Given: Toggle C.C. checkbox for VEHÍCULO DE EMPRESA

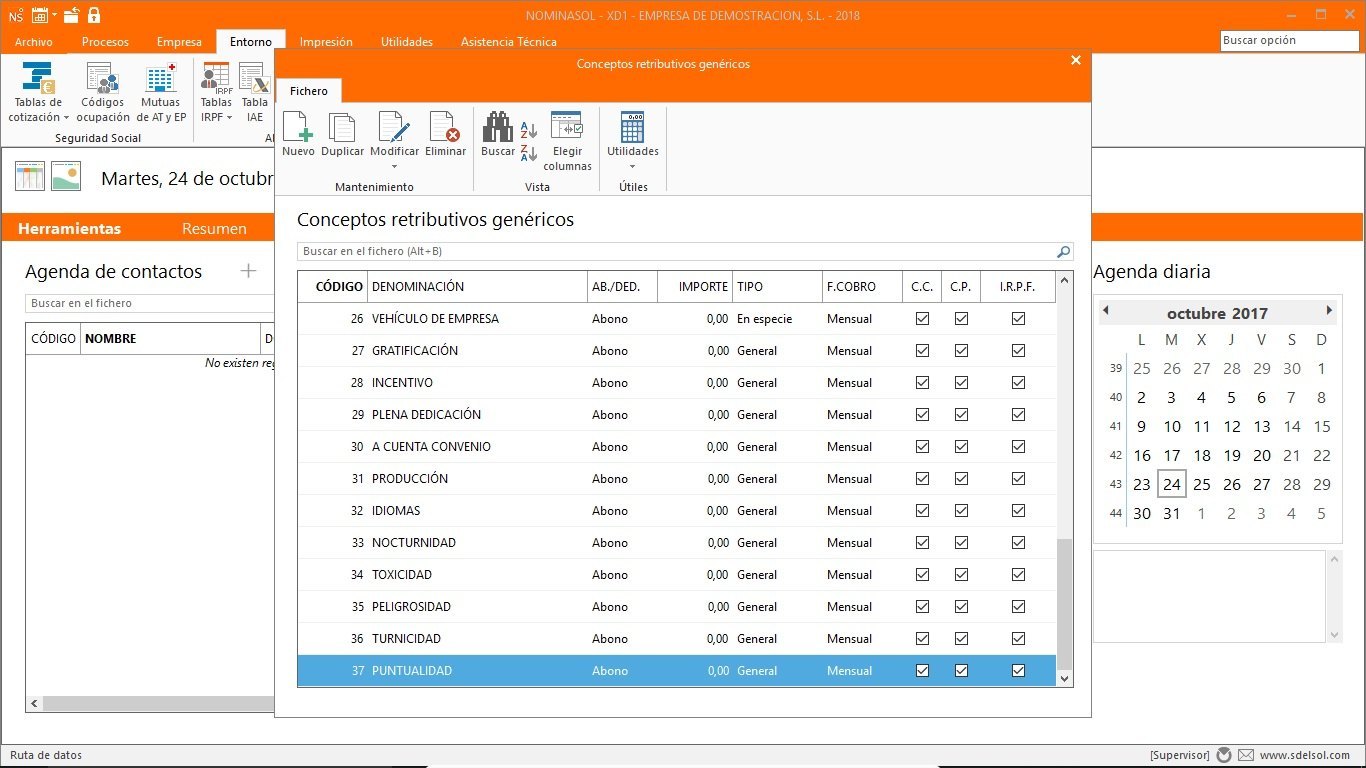Looking at the screenshot, I should (922, 319).
